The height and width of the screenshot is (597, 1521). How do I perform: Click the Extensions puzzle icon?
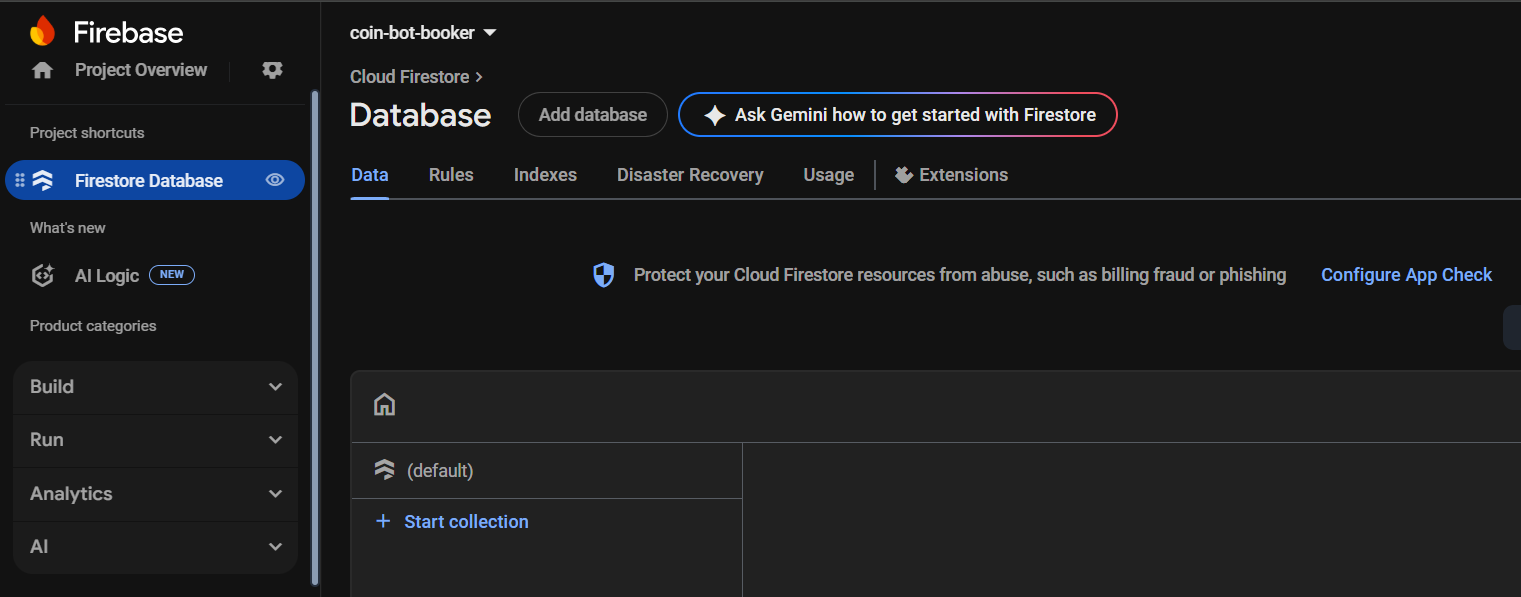coord(904,175)
